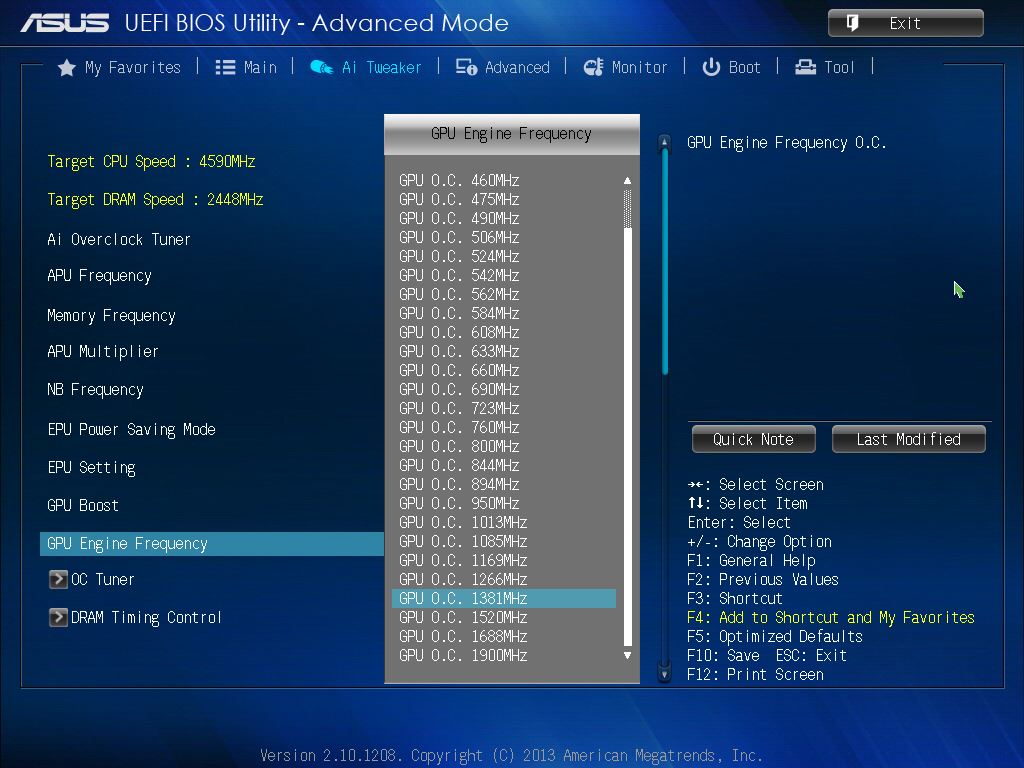1024x768 pixels.
Task: Choose GPU O.C. 633MHz
Action: click(459, 351)
